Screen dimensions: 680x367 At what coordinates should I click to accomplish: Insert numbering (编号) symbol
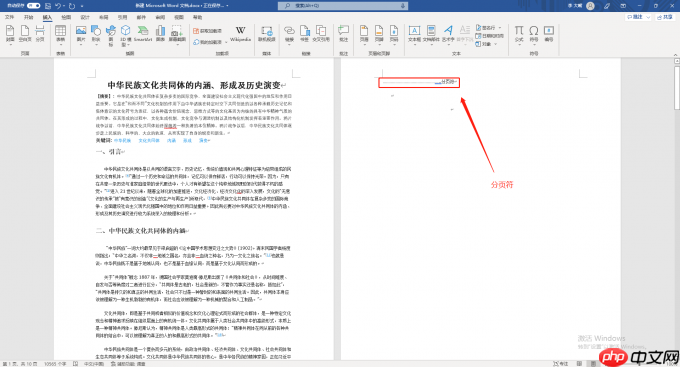(x=549, y=34)
